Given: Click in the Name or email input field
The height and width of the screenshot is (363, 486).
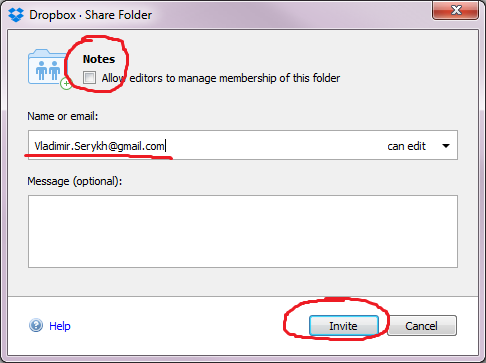Looking at the screenshot, I should tap(243, 145).
